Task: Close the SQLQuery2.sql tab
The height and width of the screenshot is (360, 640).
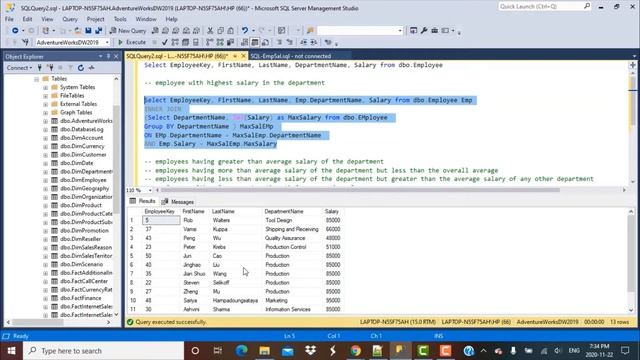Action: click(x=244, y=56)
